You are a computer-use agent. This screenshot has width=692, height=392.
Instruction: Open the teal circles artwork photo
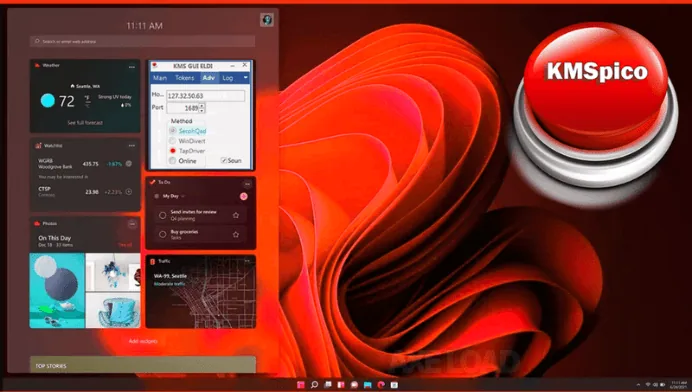(57, 290)
